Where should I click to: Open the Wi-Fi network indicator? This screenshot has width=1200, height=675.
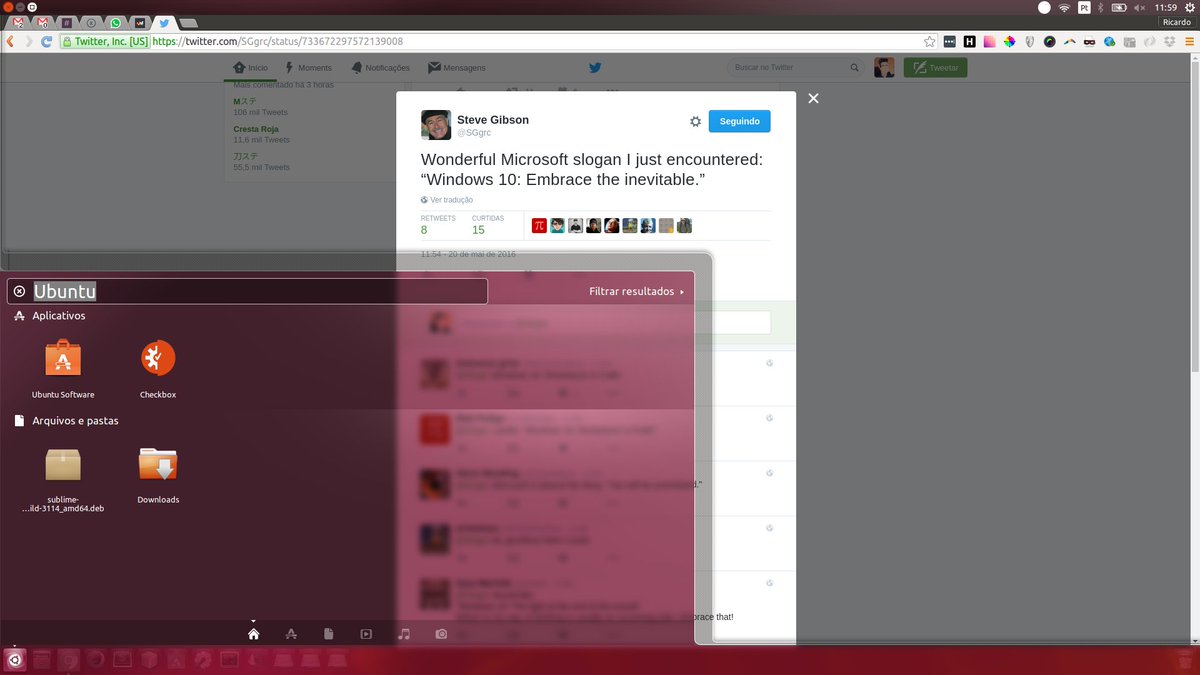[x=1065, y=7]
